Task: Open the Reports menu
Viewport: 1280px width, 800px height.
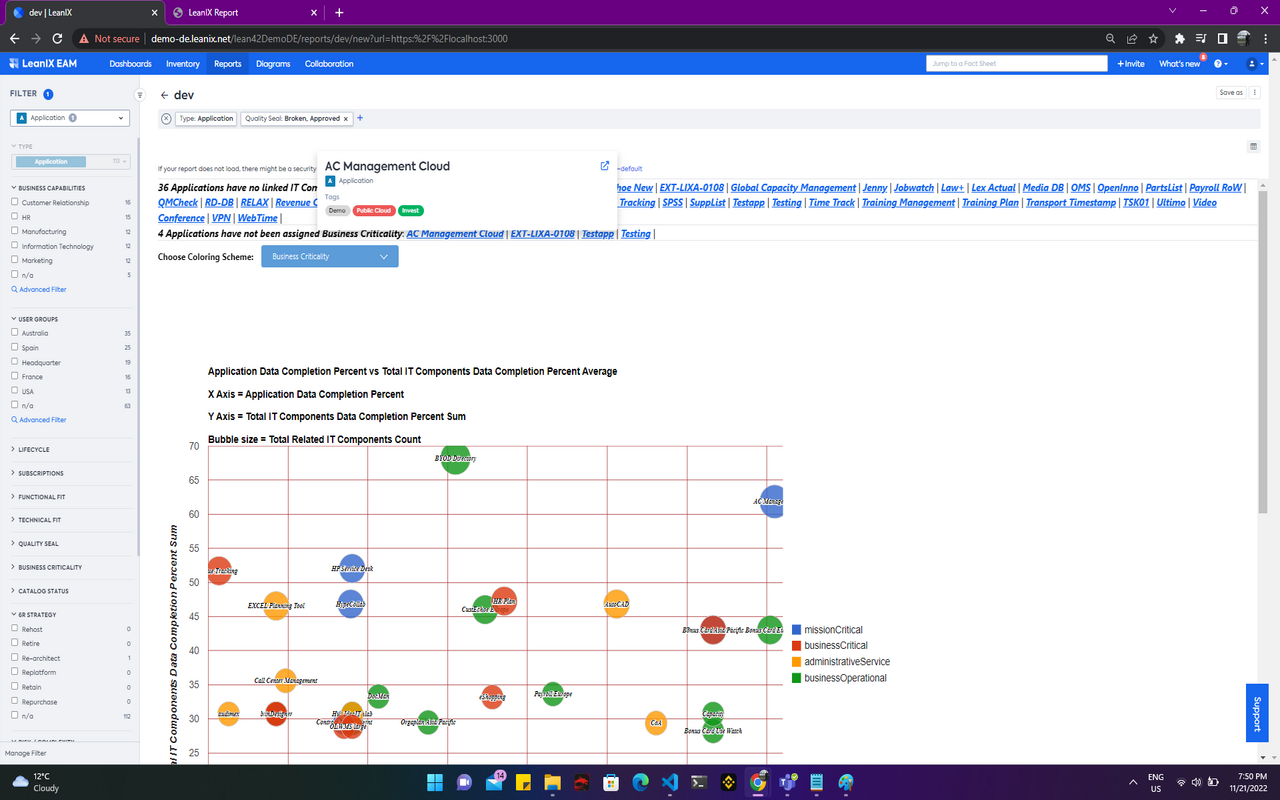Action: tap(228, 63)
